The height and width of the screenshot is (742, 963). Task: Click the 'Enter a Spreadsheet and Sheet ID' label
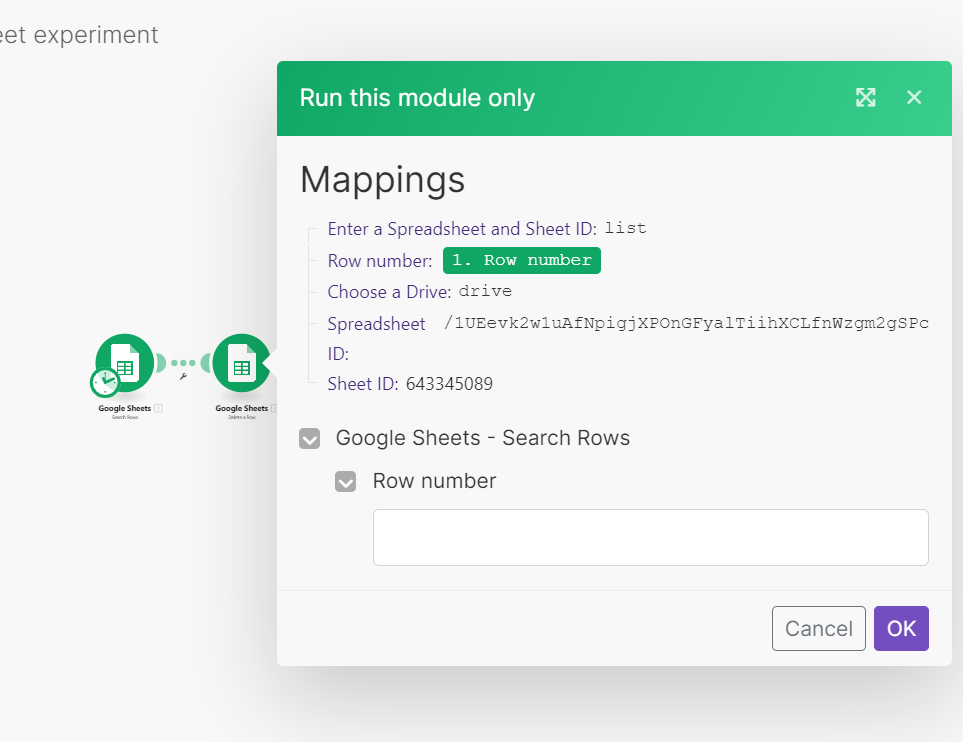tap(461, 229)
